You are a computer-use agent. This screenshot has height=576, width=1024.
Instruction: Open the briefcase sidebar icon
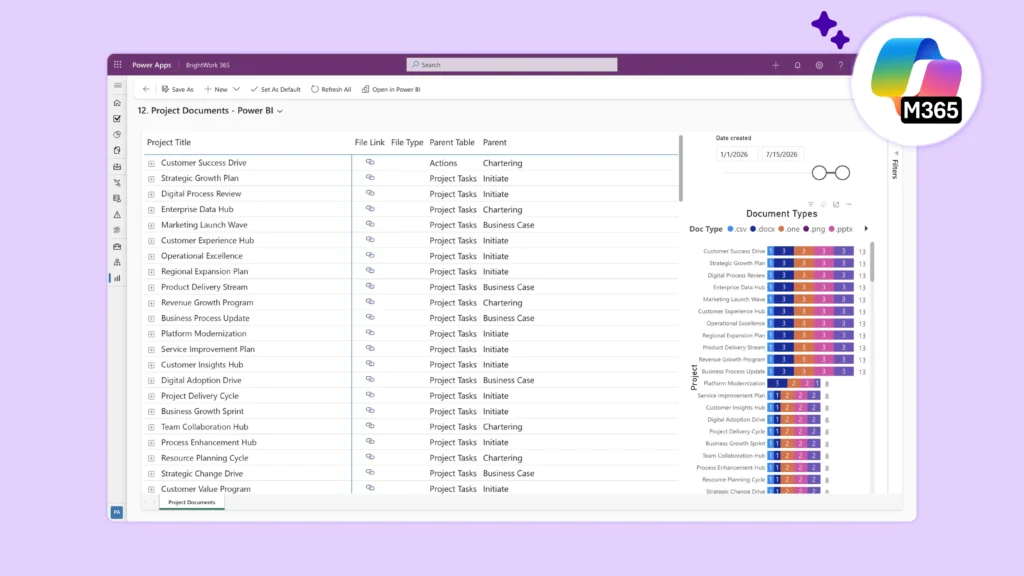[118, 246]
